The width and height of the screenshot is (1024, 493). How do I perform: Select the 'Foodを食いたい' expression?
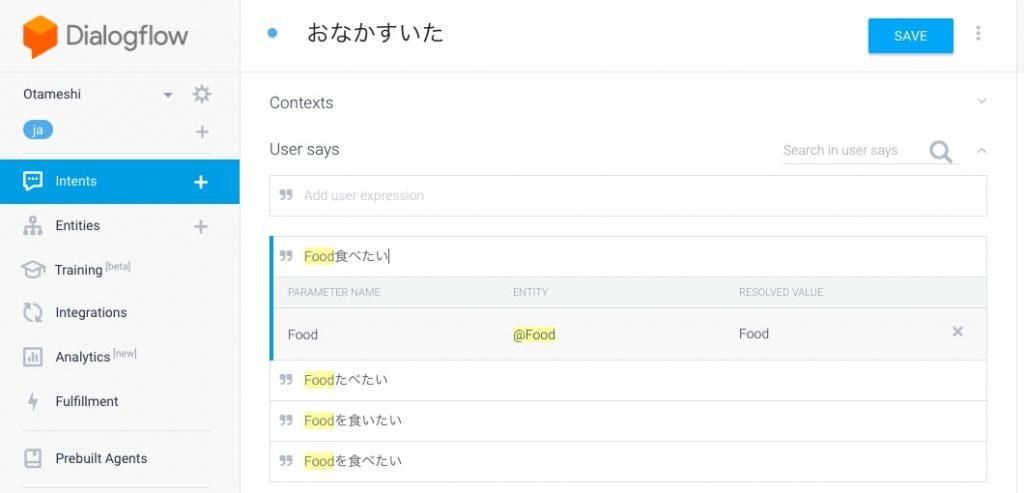pos(628,421)
